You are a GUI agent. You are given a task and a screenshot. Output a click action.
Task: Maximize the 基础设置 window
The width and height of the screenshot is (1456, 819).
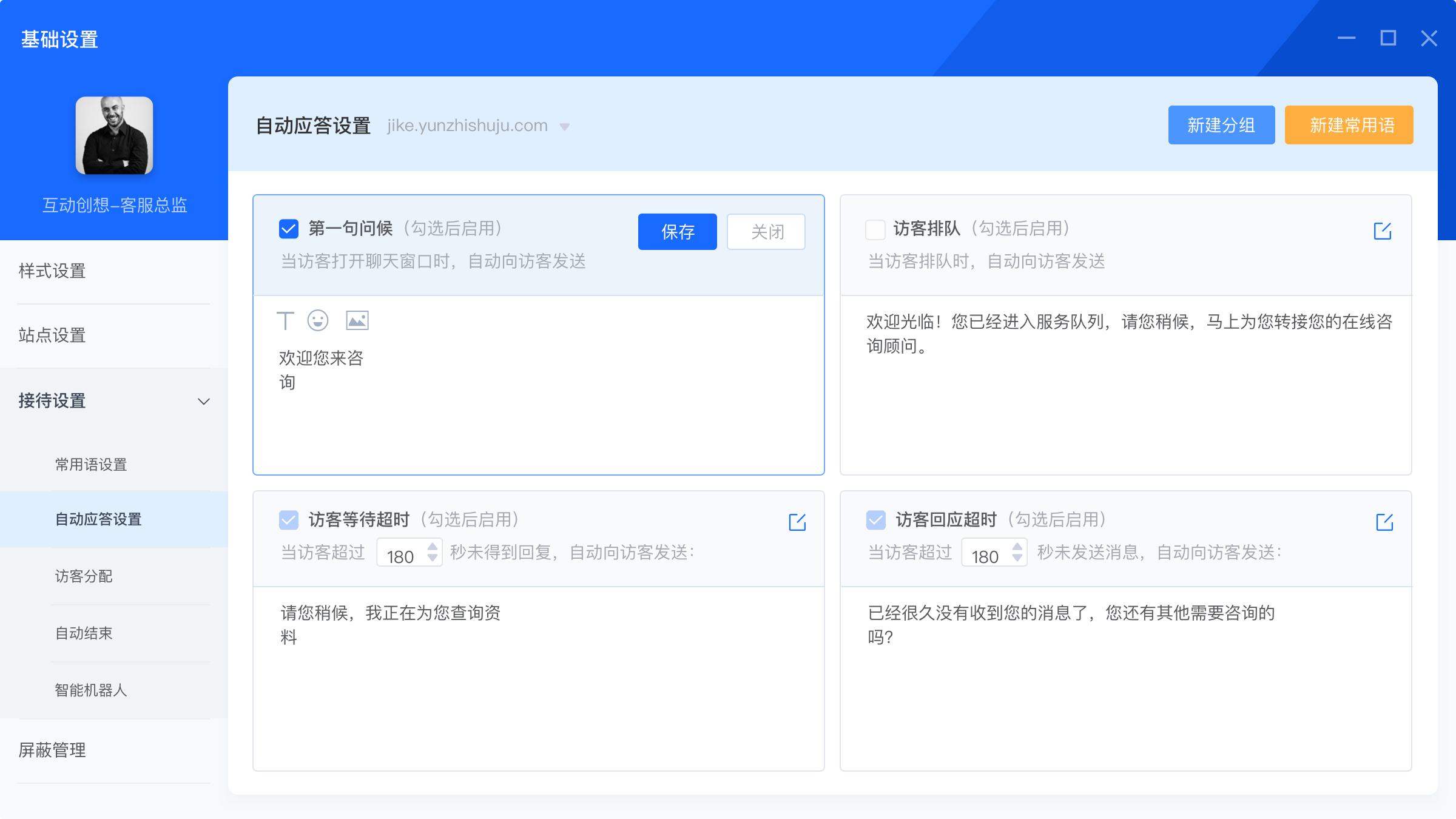point(1388,38)
